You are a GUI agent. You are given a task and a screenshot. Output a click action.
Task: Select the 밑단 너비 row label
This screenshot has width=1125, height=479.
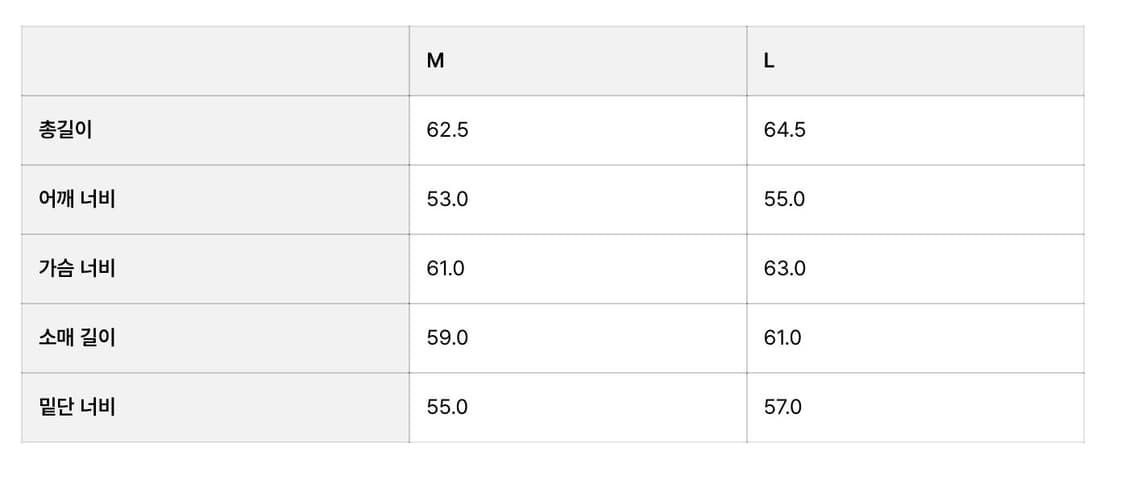[77, 407]
